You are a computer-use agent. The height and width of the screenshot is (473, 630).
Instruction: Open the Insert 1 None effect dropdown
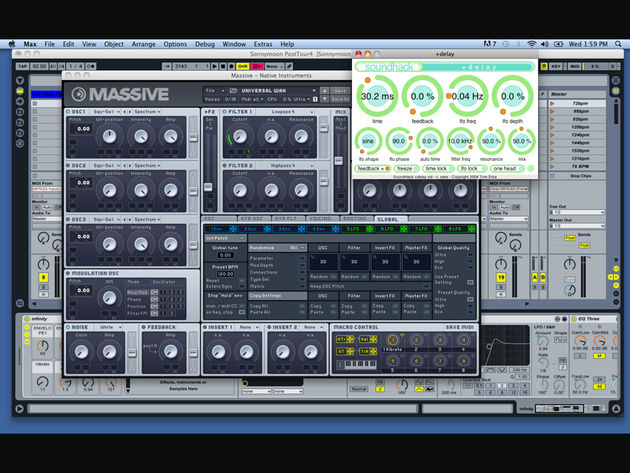pos(249,327)
